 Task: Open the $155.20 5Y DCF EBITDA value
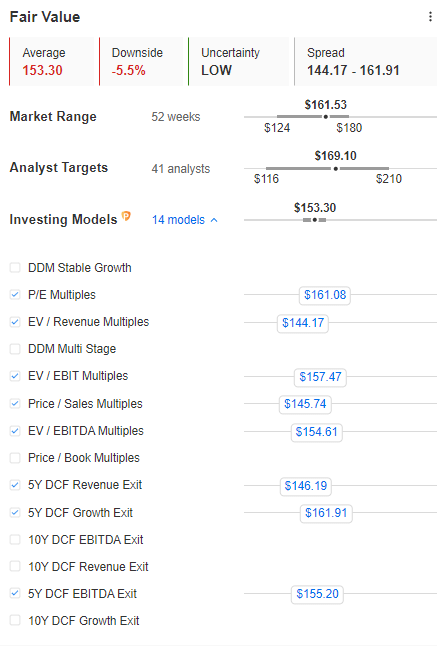pyautogui.click(x=317, y=594)
